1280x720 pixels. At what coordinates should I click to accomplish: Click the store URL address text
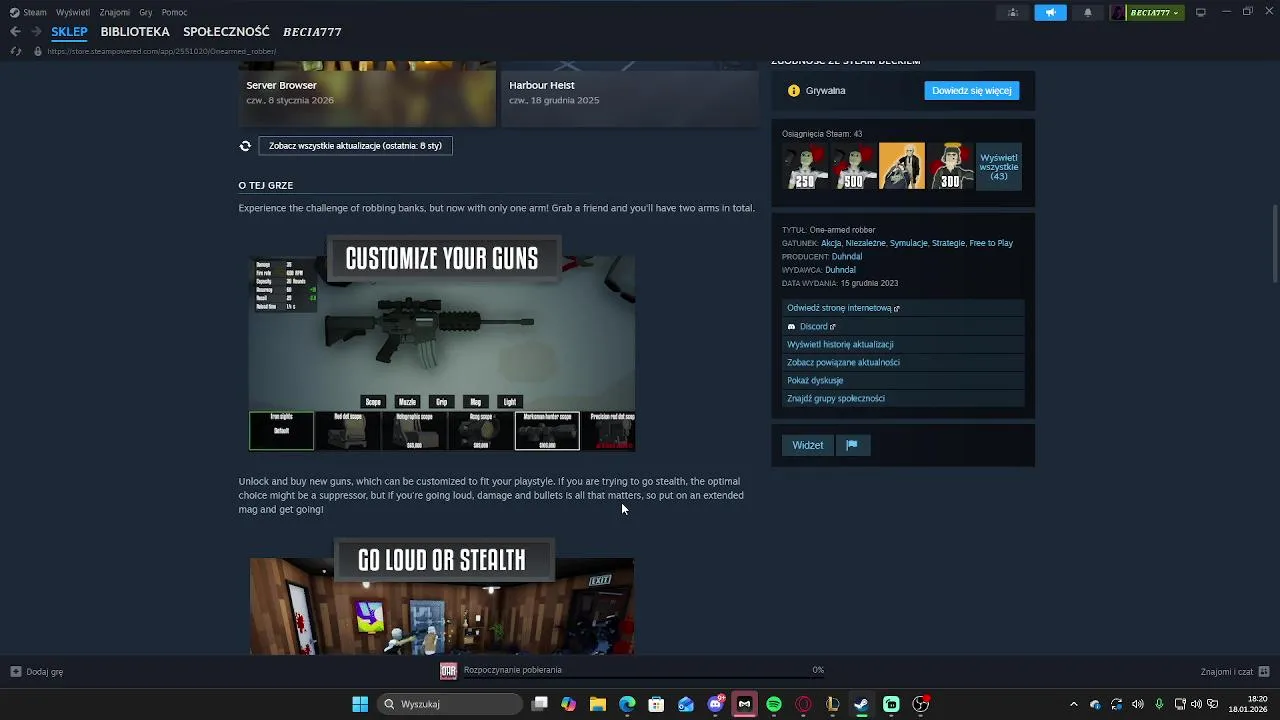point(162,51)
